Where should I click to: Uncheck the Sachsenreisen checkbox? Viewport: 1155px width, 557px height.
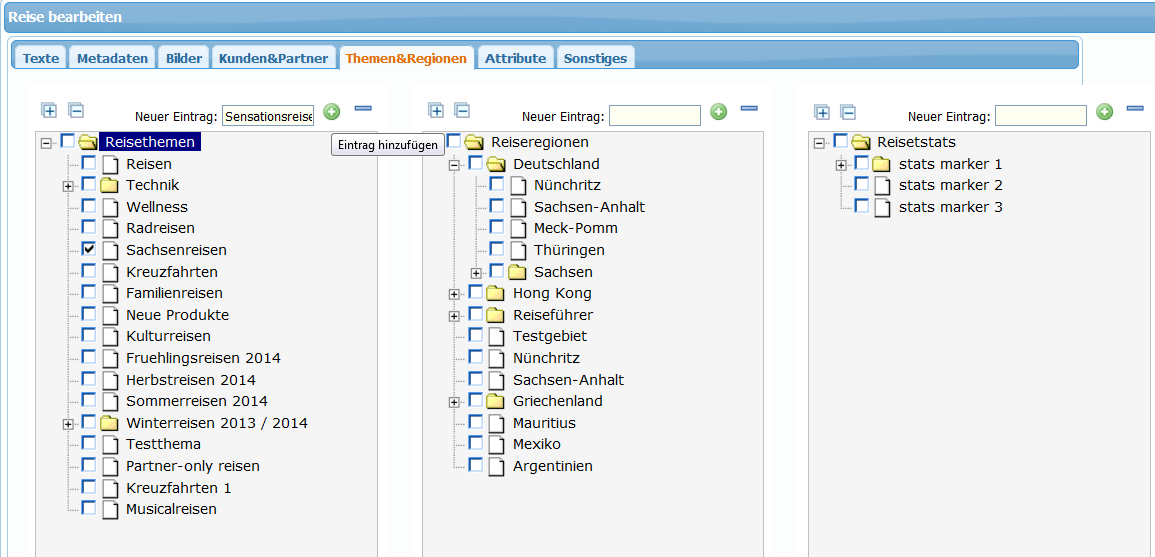(x=89, y=249)
